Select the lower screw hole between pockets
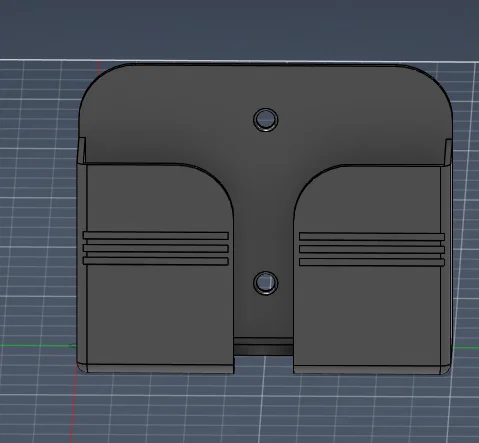Screen dimensions: 479x443 coord(266,283)
